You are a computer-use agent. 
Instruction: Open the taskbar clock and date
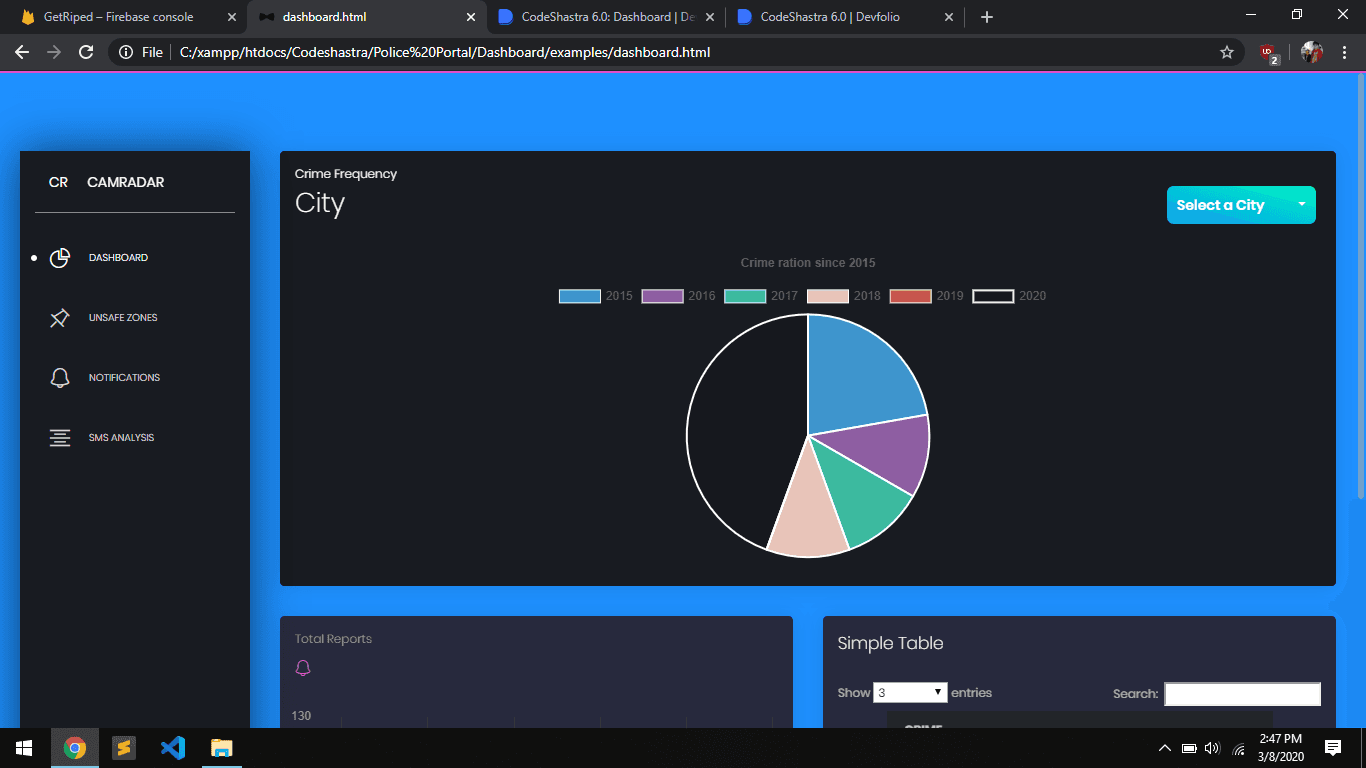(1280, 748)
